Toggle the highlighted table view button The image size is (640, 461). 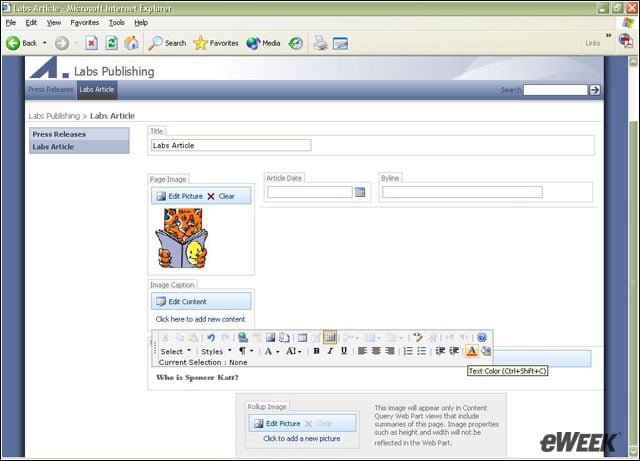coord(329,338)
